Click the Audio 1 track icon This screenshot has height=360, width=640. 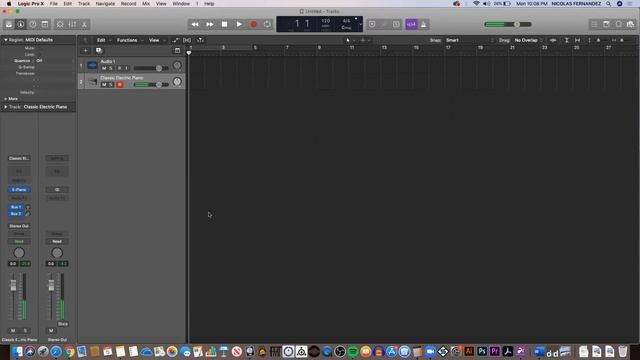click(x=92, y=65)
